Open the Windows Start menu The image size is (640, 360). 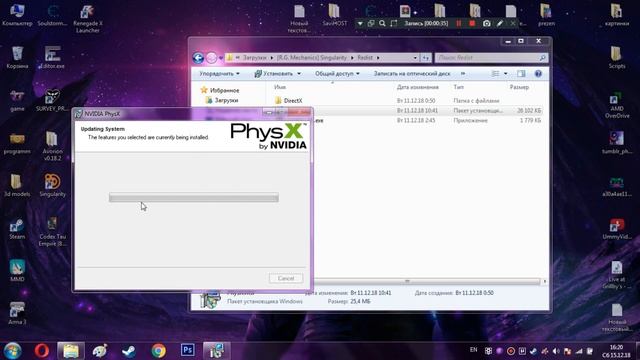[12, 351]
